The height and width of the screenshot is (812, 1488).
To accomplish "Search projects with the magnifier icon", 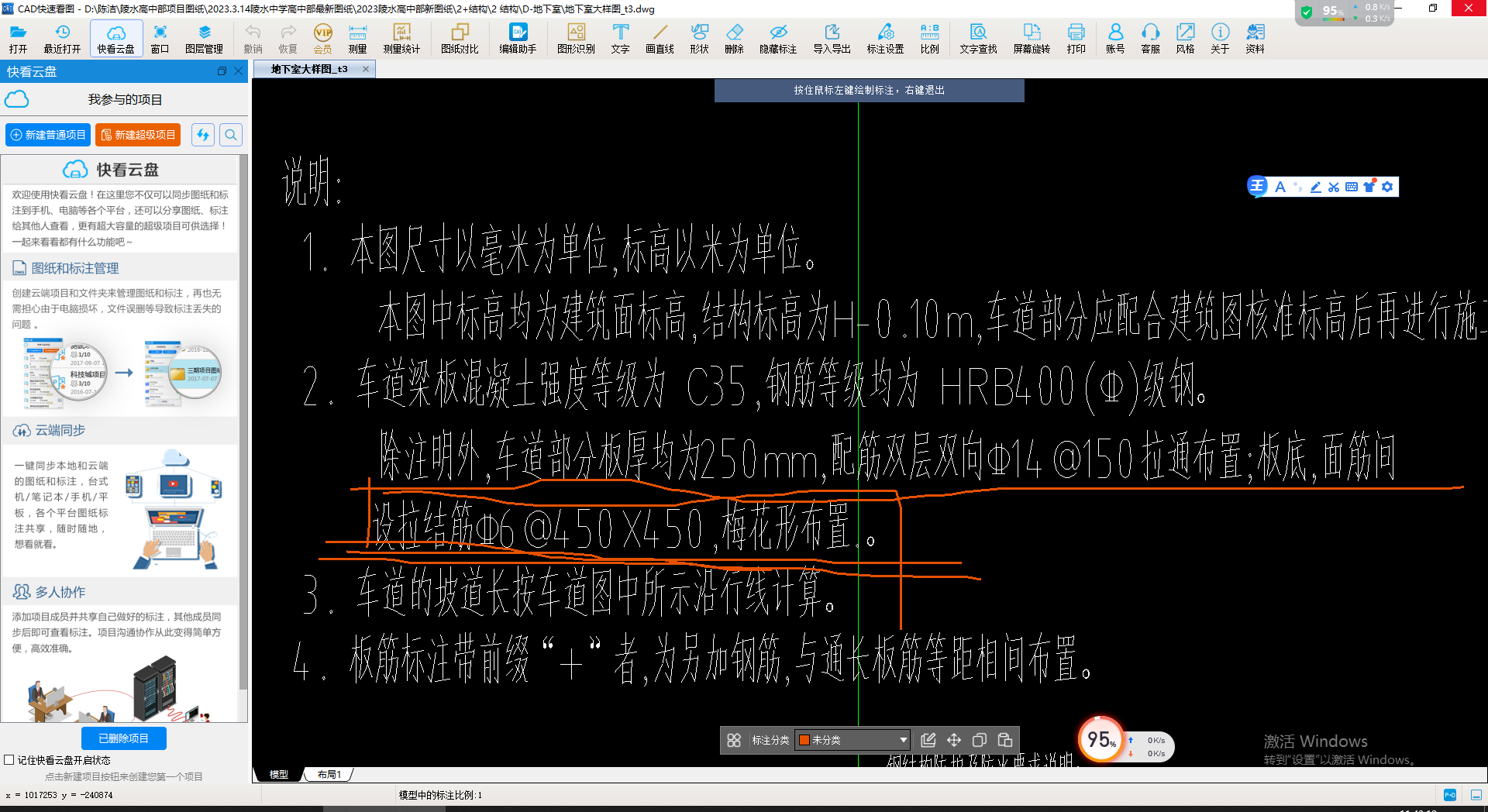I will click(231, 135).
